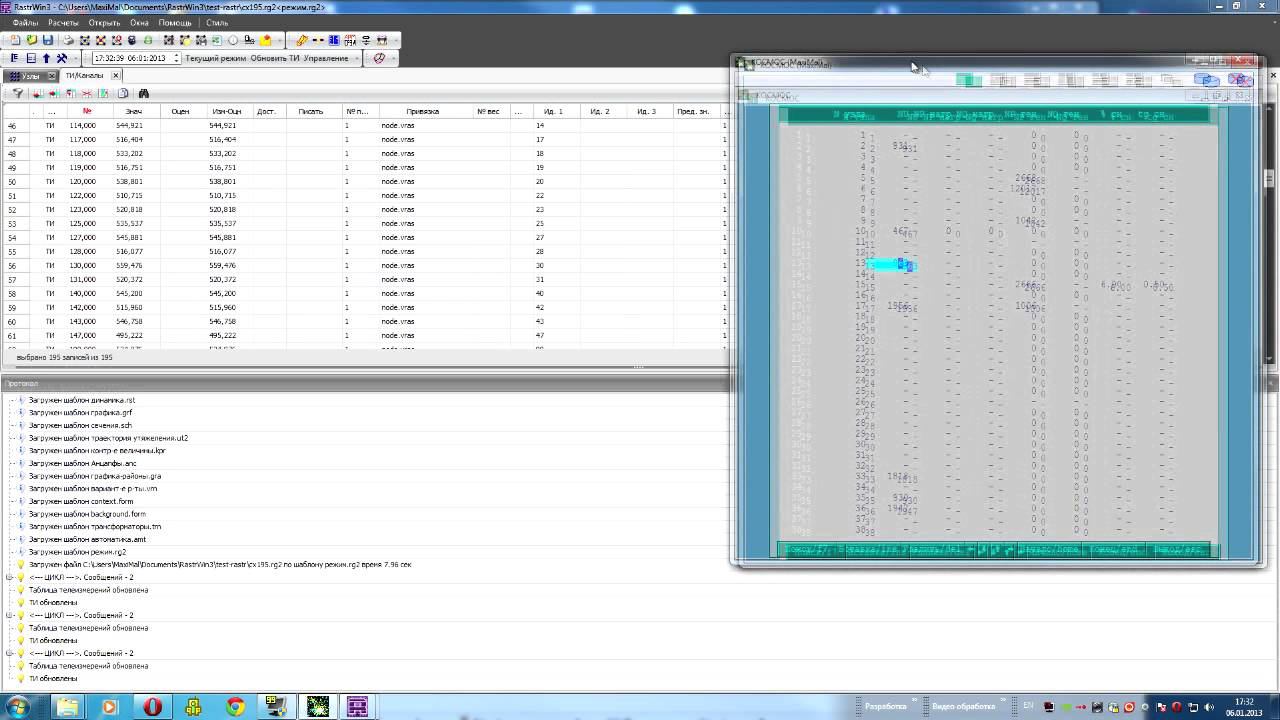The height and width of the screenshot is (720, 1280).
Task: Print via the printer icon
Action: coord(68,40)
